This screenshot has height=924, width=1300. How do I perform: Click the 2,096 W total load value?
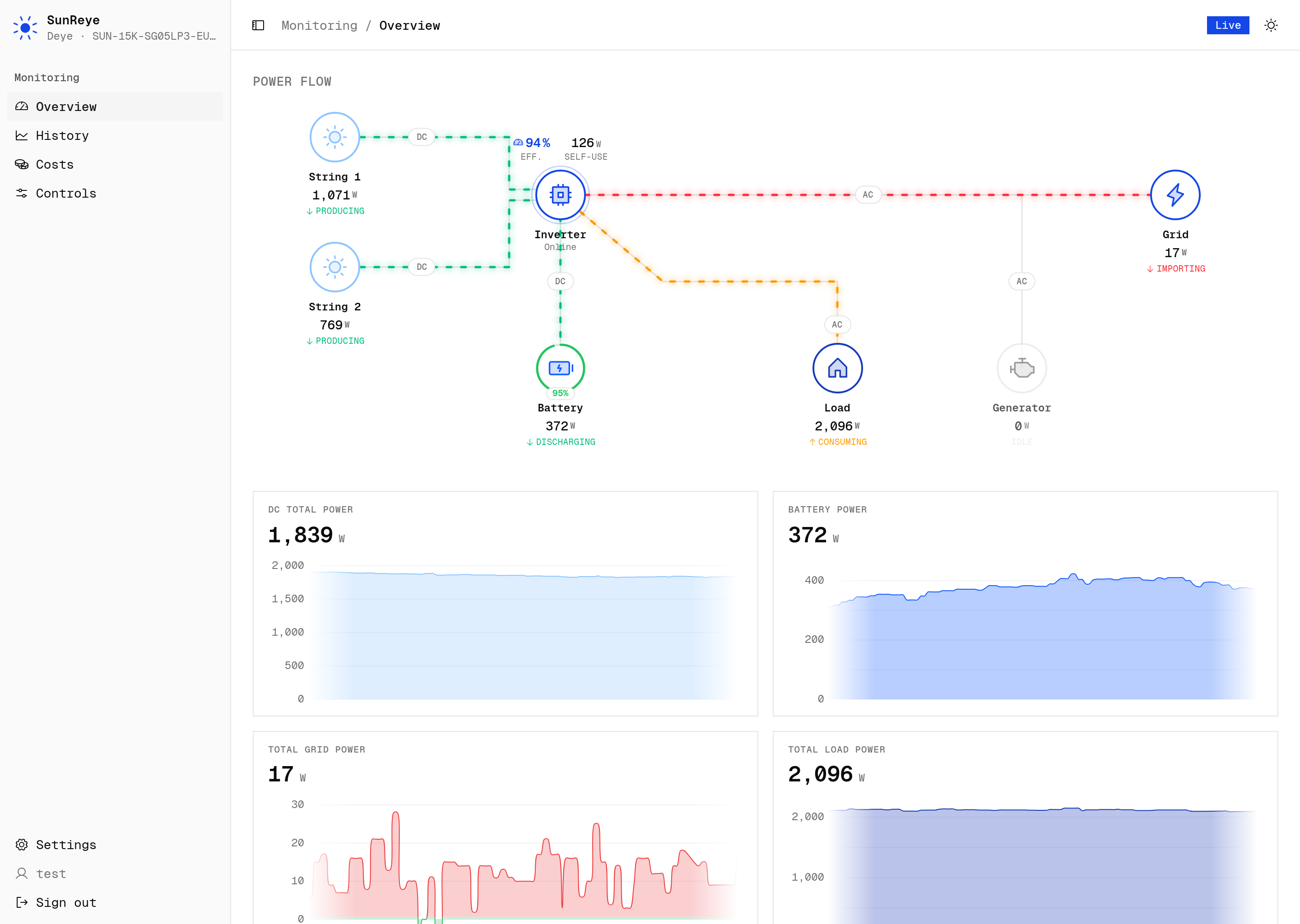(826, 775)
